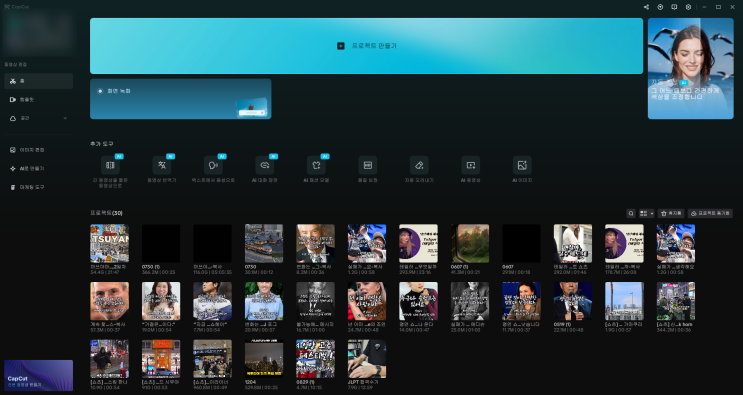This screenshot has height=395, width=743.
Task: Open the black 0607 project thumbnail
Action: (x=521, y=243)
